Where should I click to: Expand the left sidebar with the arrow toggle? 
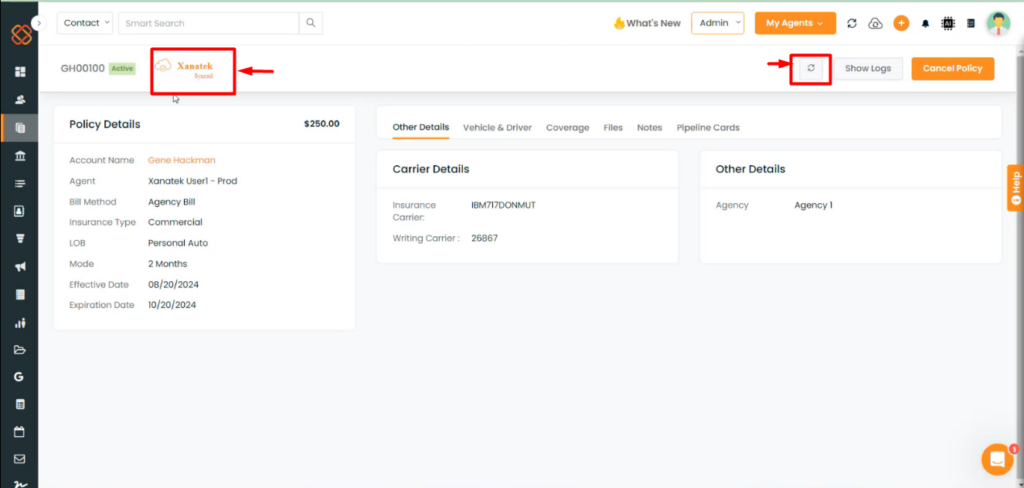tap(39, 24)
